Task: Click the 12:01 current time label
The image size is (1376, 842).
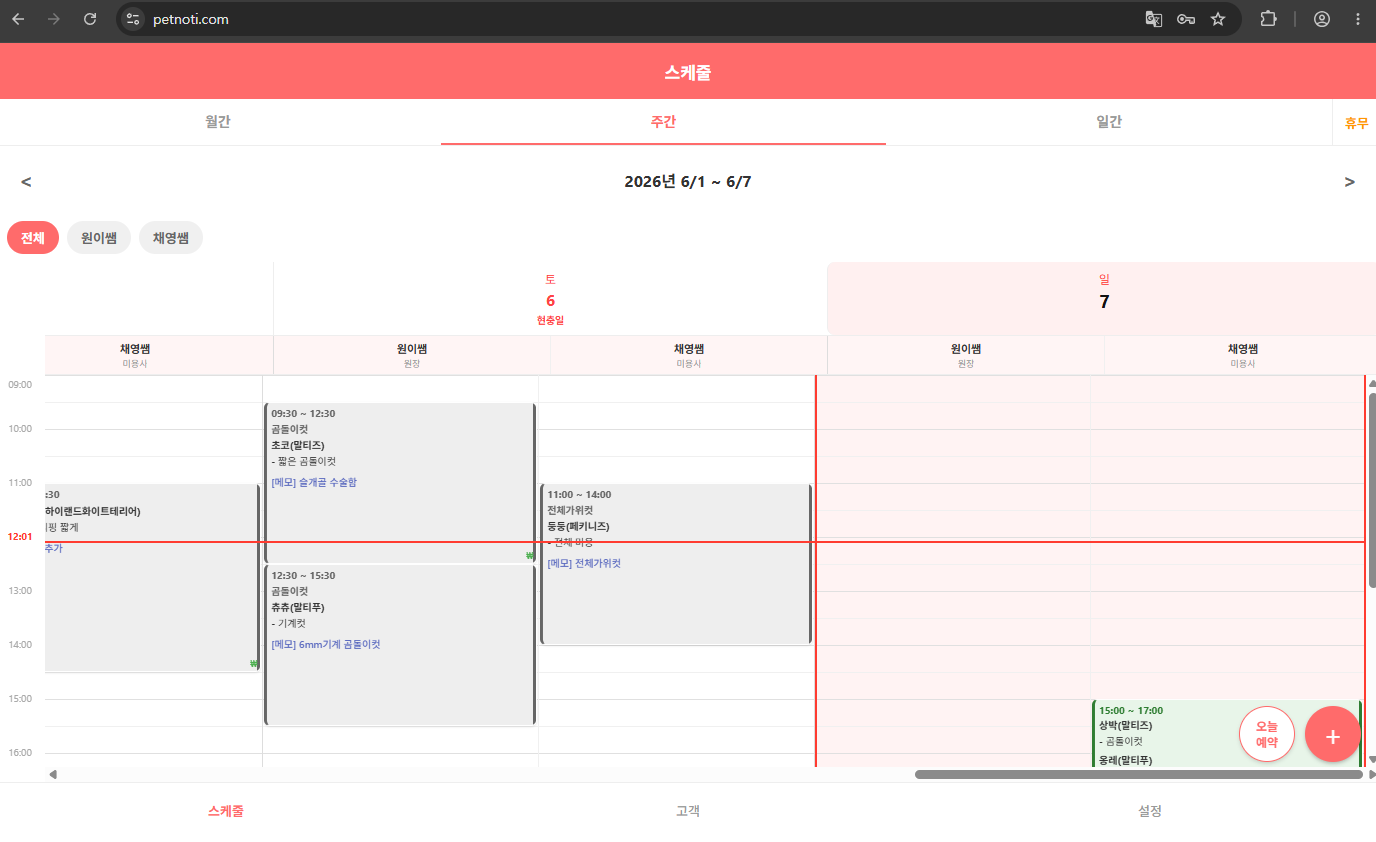Action: pyautogui.click(x=20, y=536)
